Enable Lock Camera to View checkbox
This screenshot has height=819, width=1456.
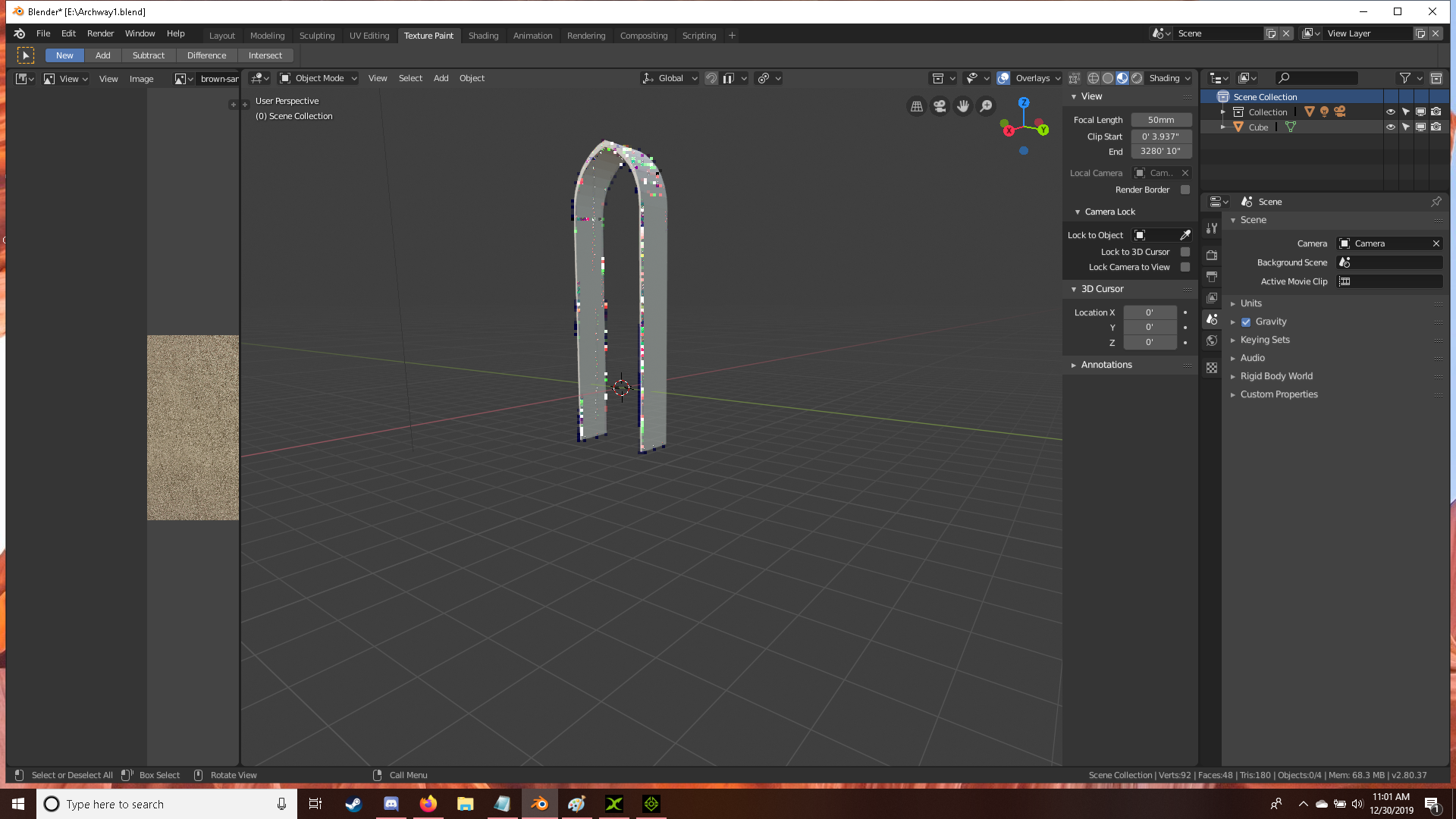click(1185, 267)
